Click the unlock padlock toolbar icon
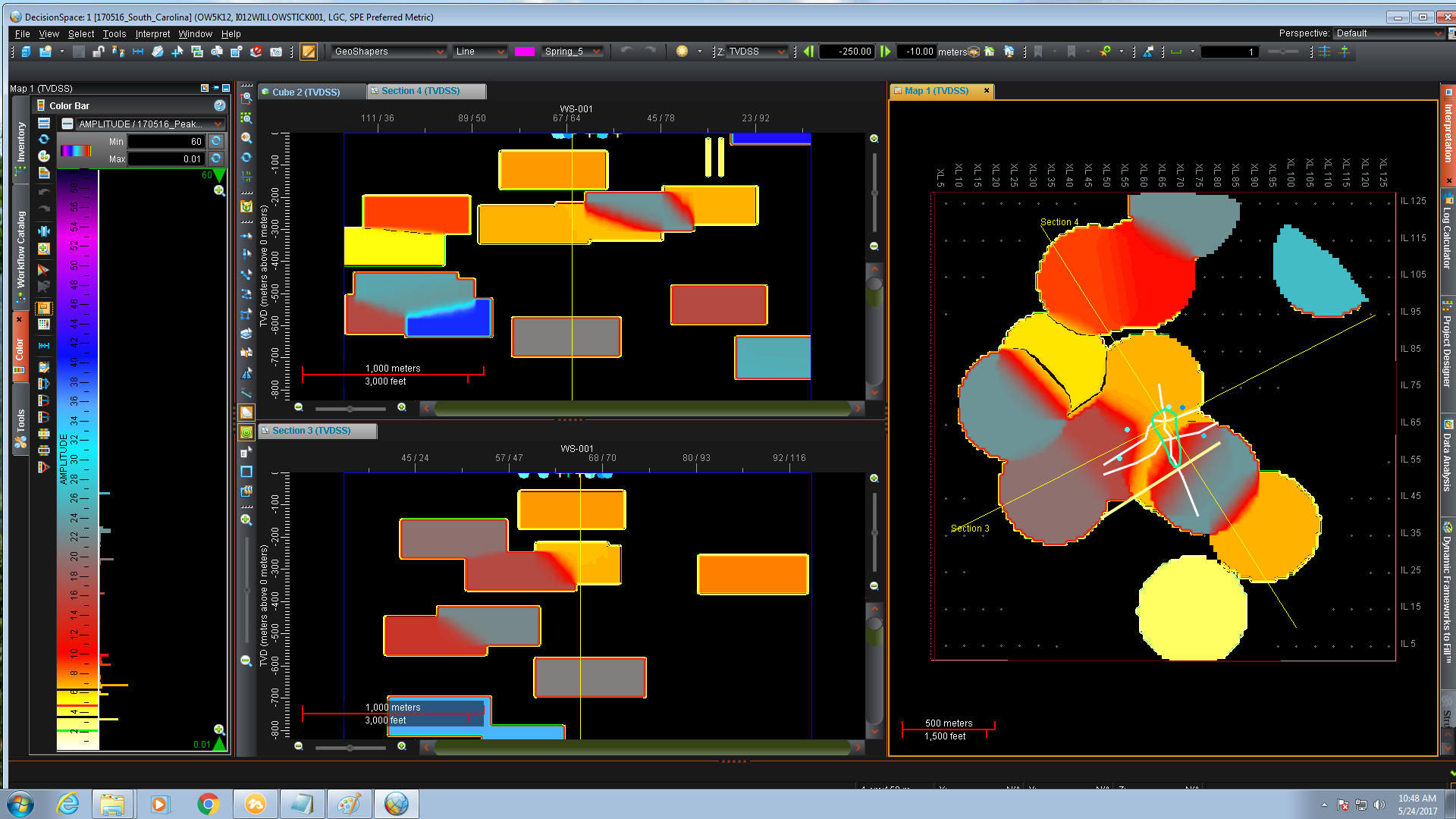 [99, 52]
